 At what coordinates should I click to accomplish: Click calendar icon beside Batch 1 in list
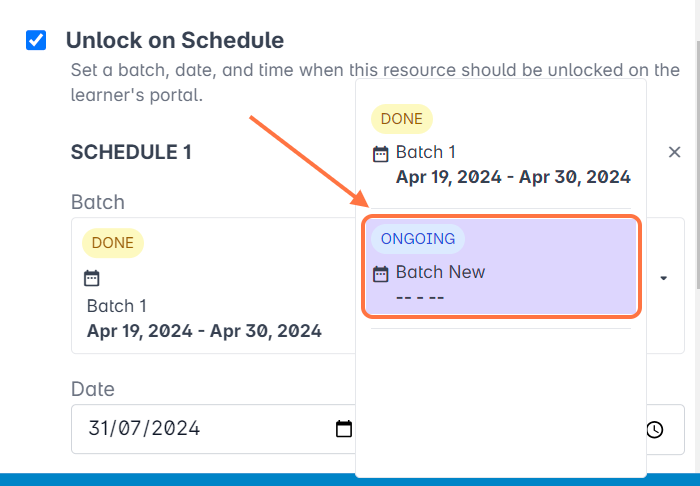click(380, 154)
